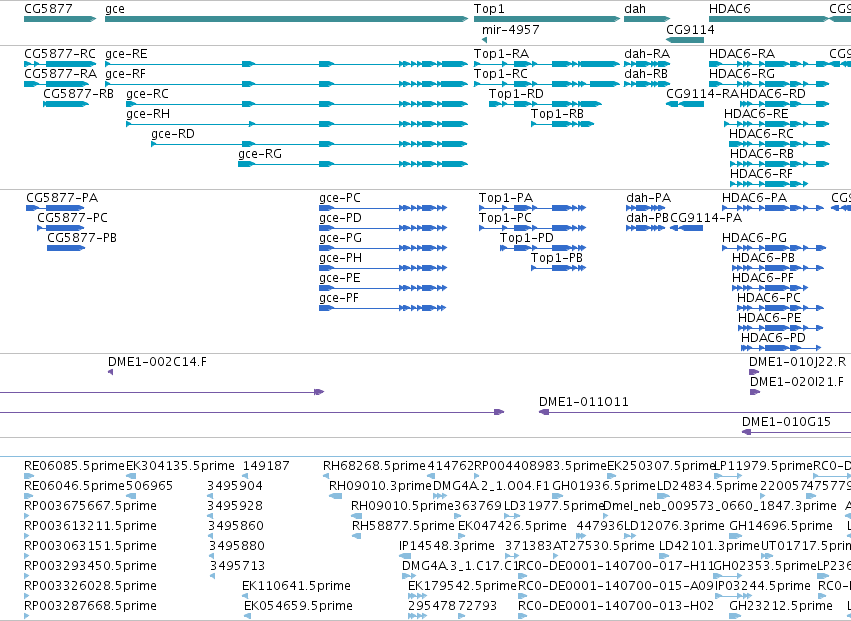Open the Top1-PD protein label

[527, 238]
